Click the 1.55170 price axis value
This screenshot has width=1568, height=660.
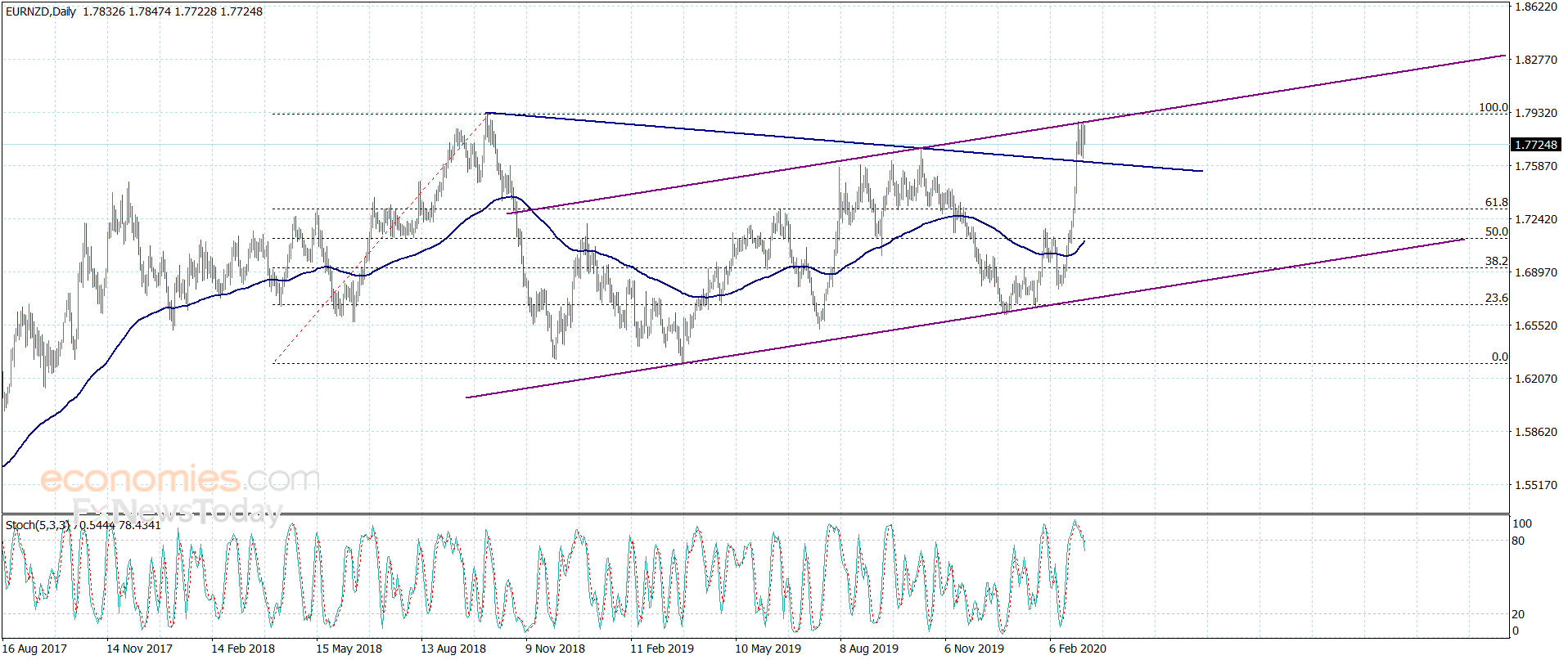1536,485
